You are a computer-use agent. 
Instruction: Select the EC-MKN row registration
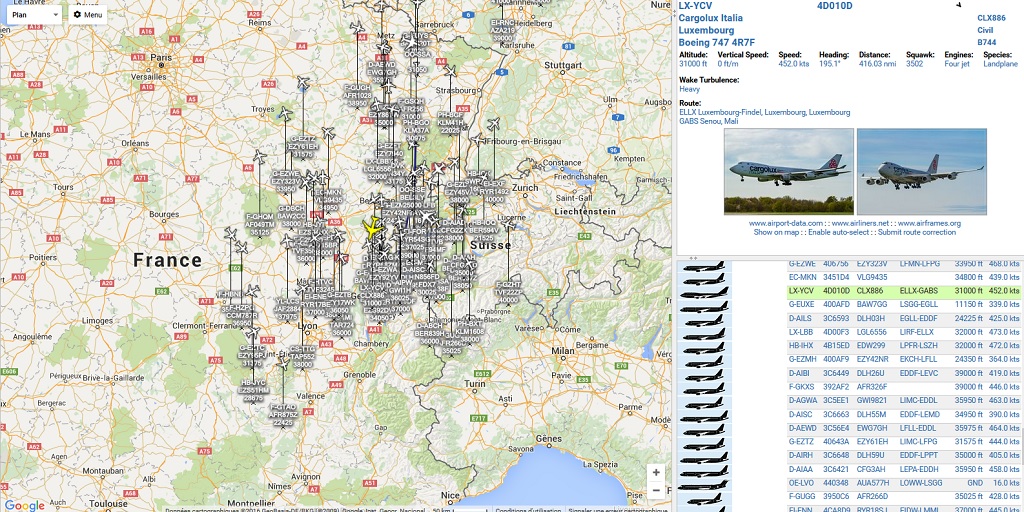point(803,277)
